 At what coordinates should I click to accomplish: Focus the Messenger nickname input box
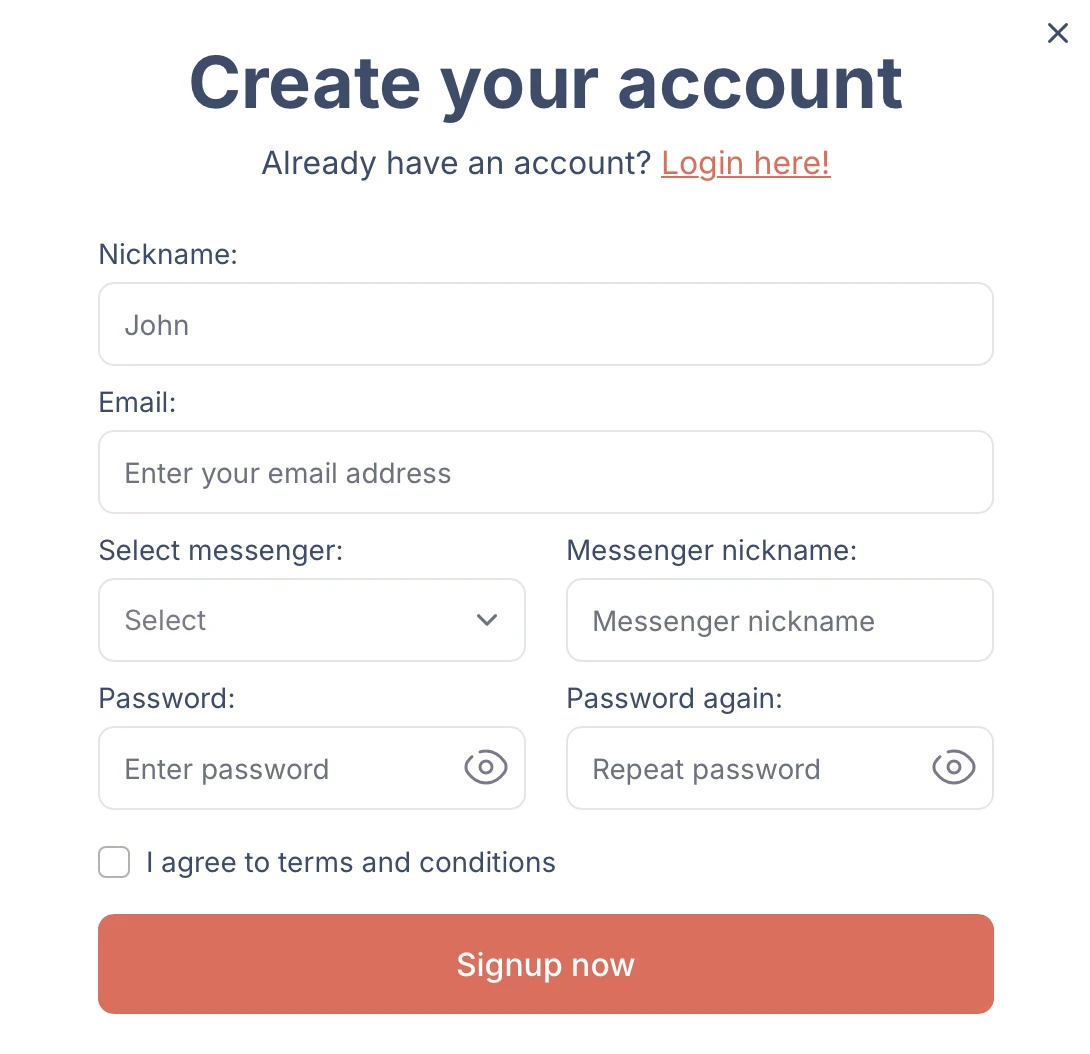click(780, 620)
